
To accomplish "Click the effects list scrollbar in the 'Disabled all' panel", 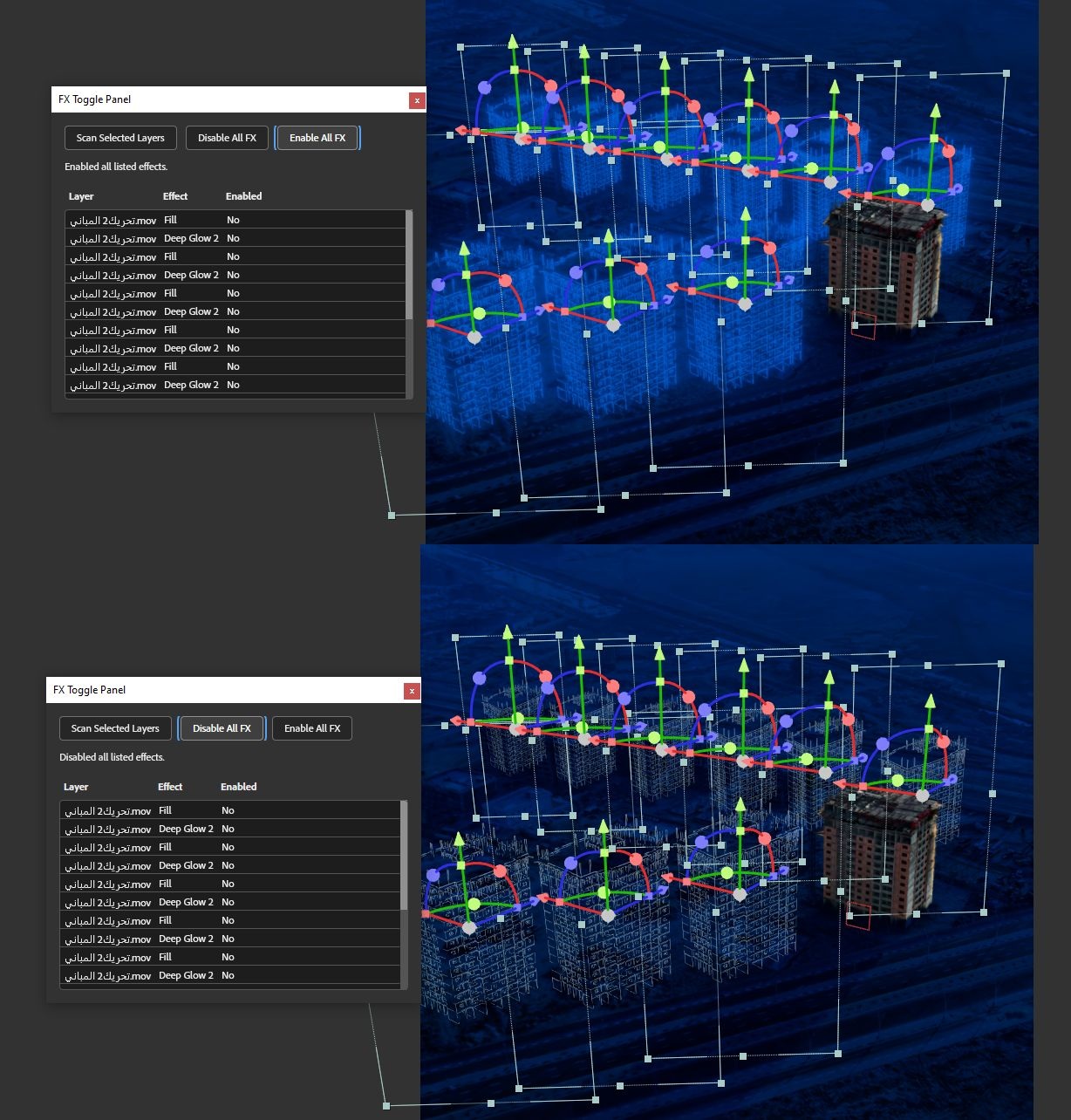I will click(x=404, y=856).
